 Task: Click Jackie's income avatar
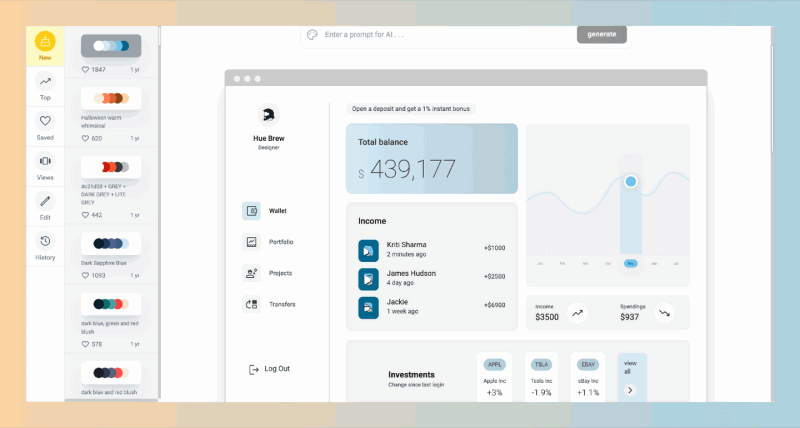point(368,308)
